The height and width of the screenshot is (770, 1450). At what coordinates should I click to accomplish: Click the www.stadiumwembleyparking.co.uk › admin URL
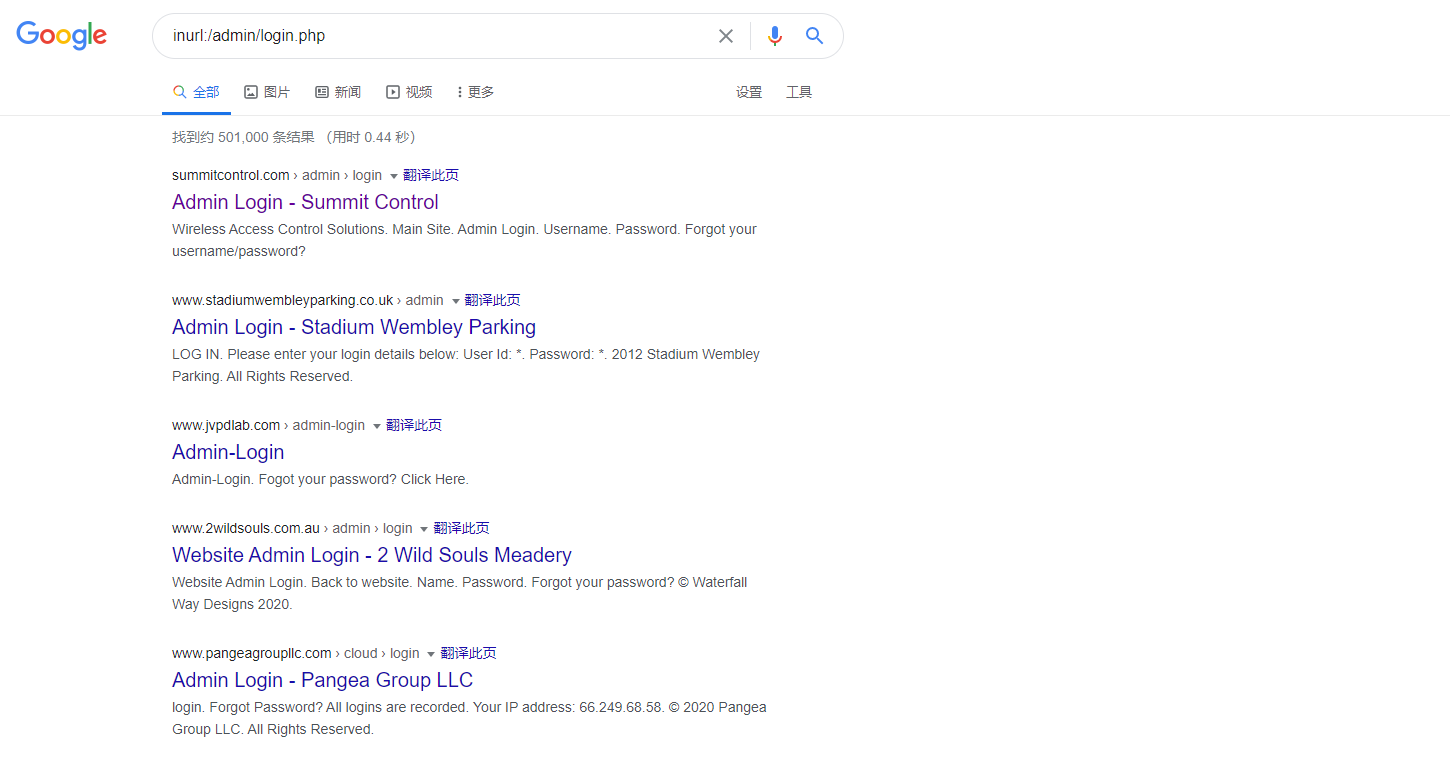tap(308, 300)
